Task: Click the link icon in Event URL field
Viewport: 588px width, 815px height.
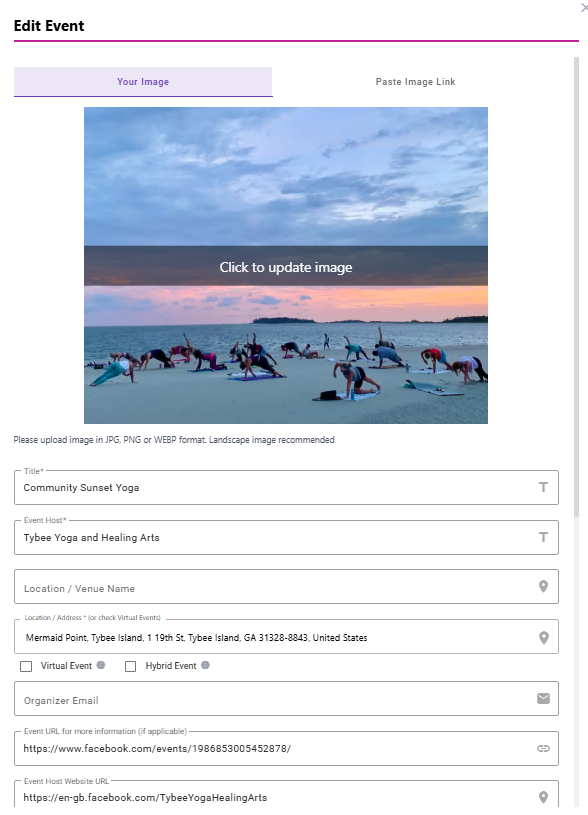Action: (543, 748)
